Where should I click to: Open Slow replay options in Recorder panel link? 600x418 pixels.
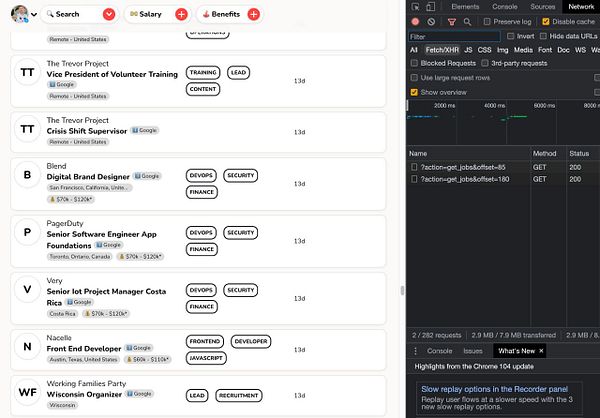[x=494, y=389]
